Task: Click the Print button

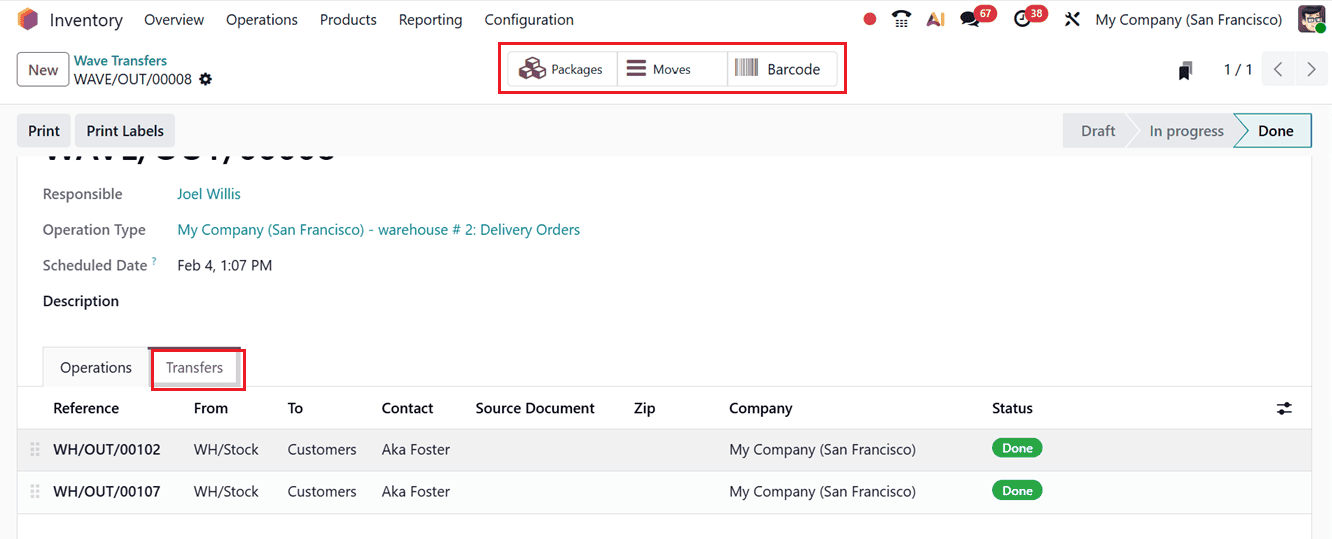Action: pos(44,131)
